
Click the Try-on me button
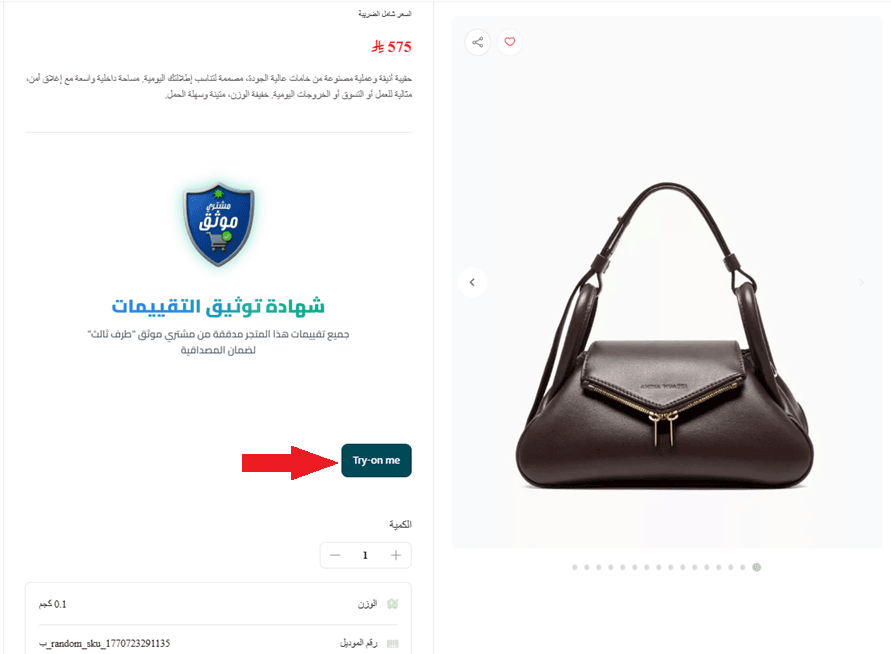coord(376,460)
